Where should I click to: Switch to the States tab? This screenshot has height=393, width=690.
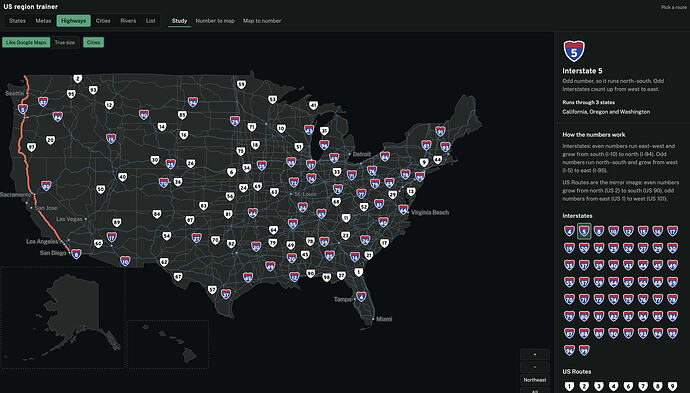click(17, 21)
